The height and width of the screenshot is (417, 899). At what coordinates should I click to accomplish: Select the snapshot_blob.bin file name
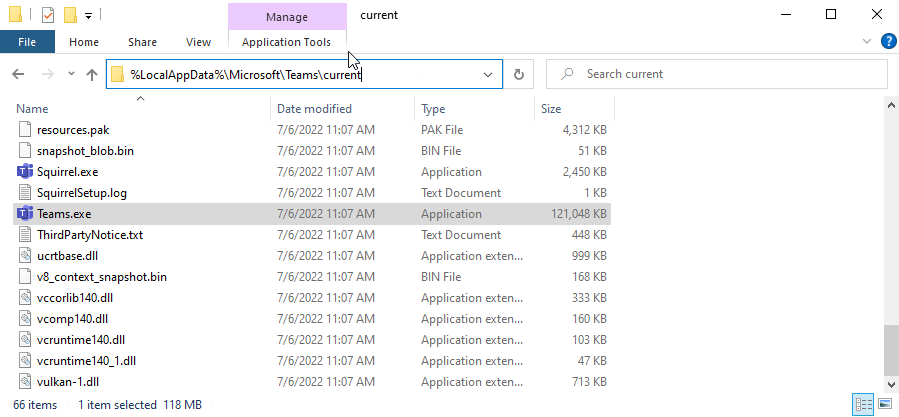click(x=85, y=151)
